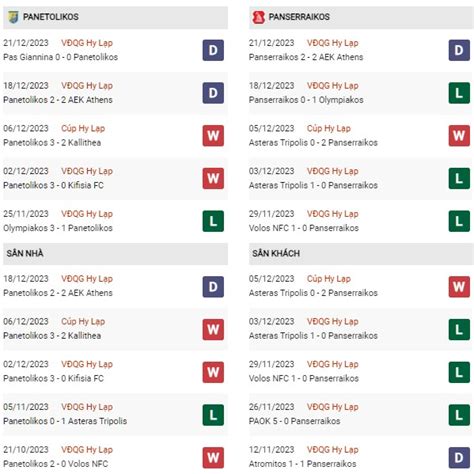Click the L badge for Olympiakos 3-1 Panetolikos
Image resolution: width=474 pixels, height=474 pixels.
tap(213, 221)
